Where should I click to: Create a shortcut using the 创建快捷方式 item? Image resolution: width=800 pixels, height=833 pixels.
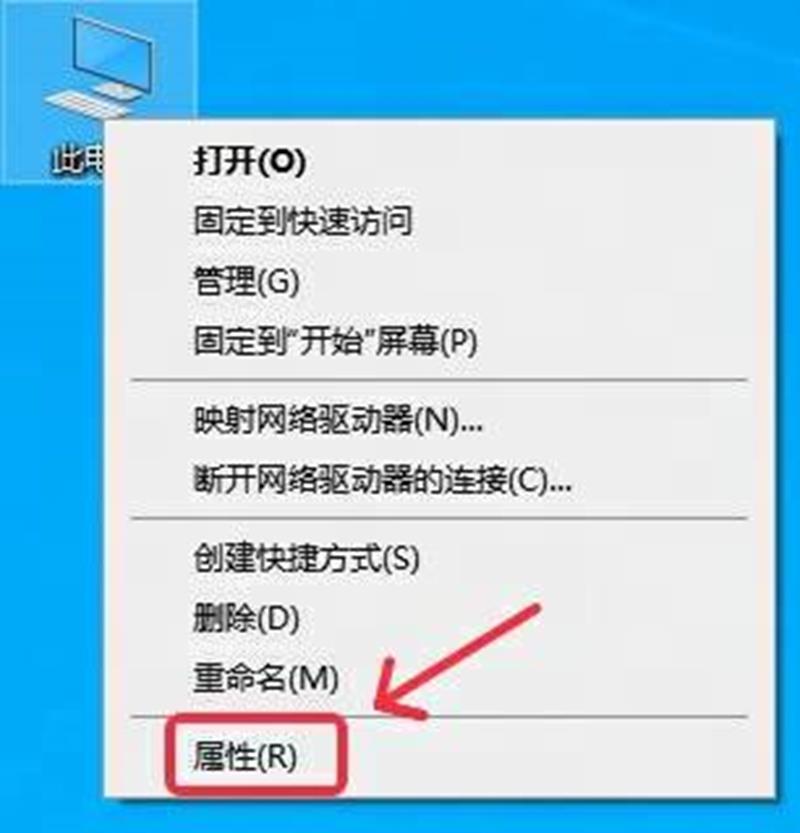click(307, 558)
